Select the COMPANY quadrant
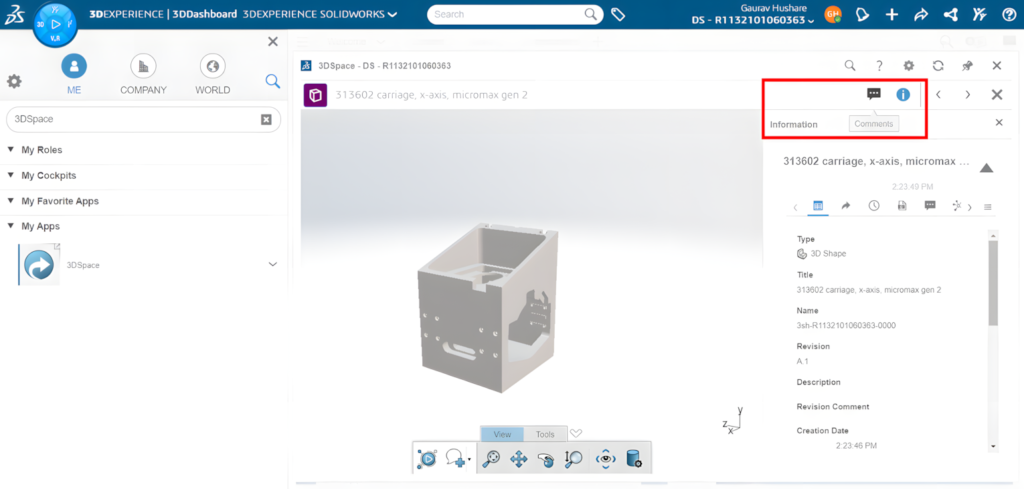The height and width of the screenshot is (489, 1024). [143, 74]
